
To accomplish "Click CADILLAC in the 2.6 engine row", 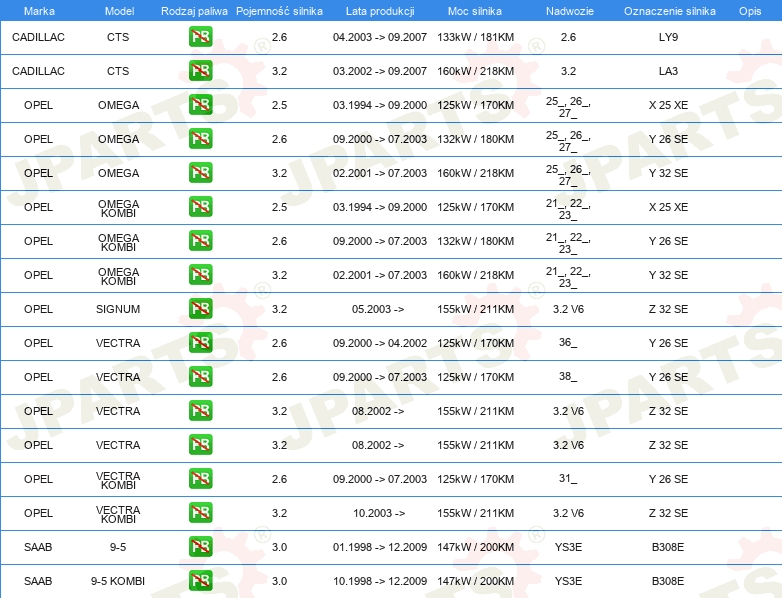I will pyautogui.click(x=38, y=37).
